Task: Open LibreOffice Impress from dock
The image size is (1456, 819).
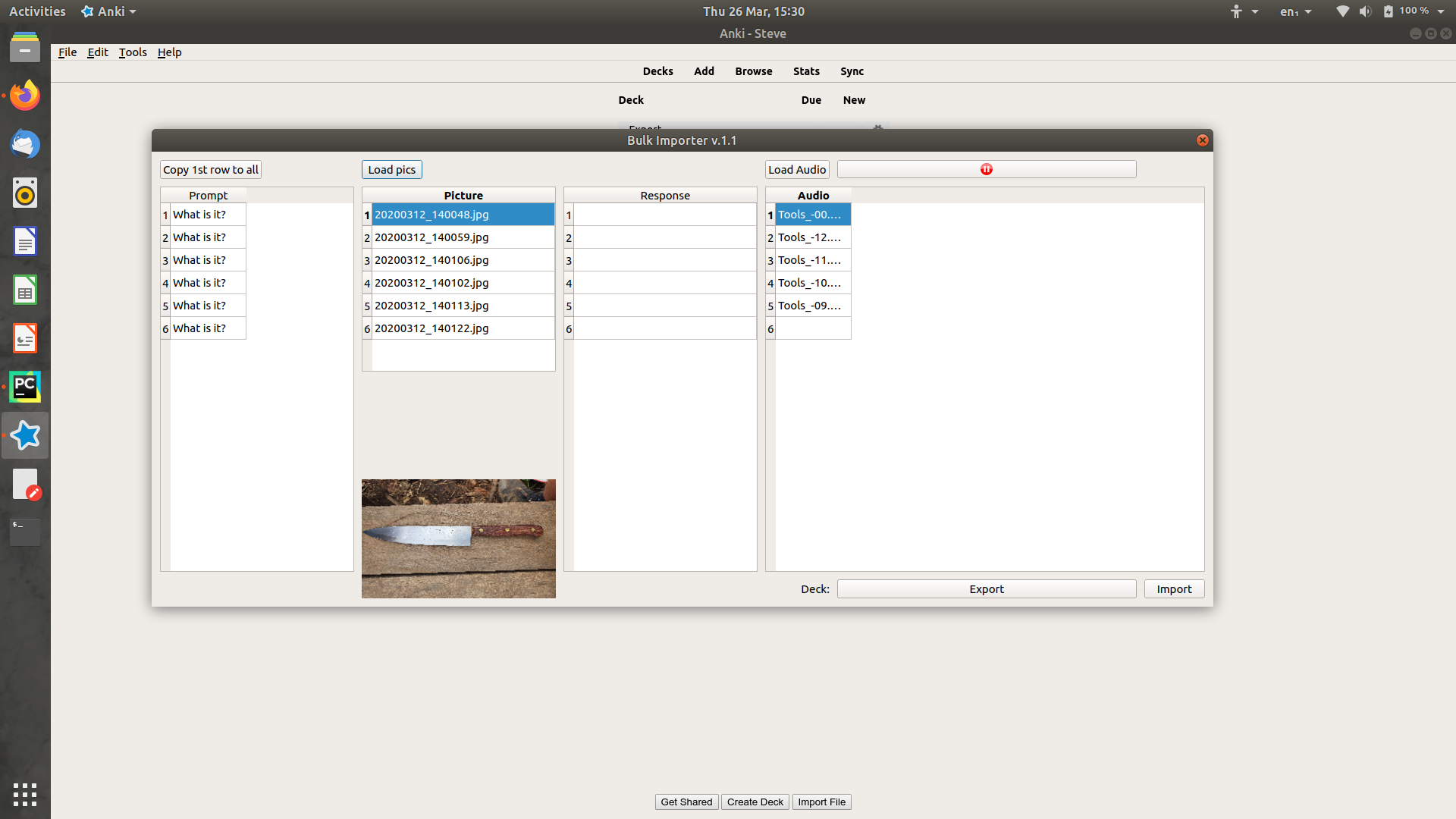Action: click(25, 338)
